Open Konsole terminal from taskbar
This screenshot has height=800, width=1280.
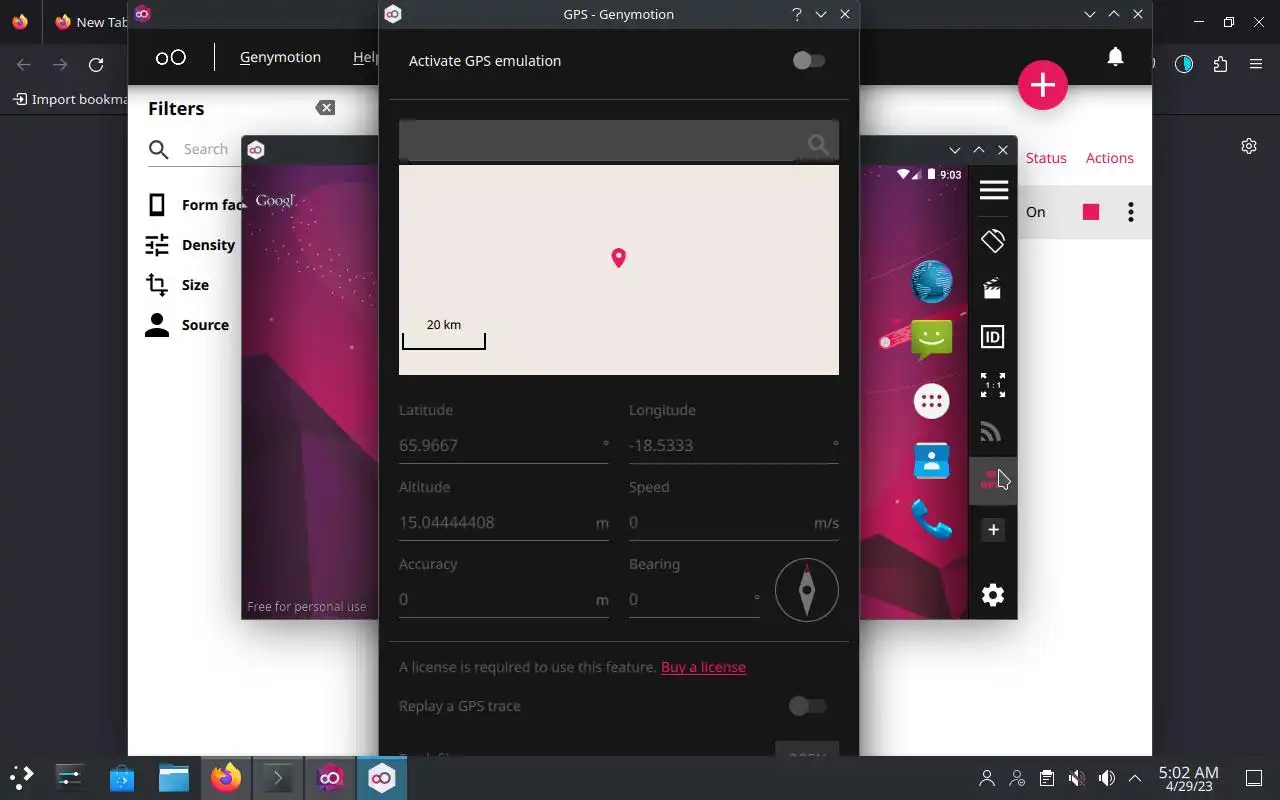coord(278,777)
